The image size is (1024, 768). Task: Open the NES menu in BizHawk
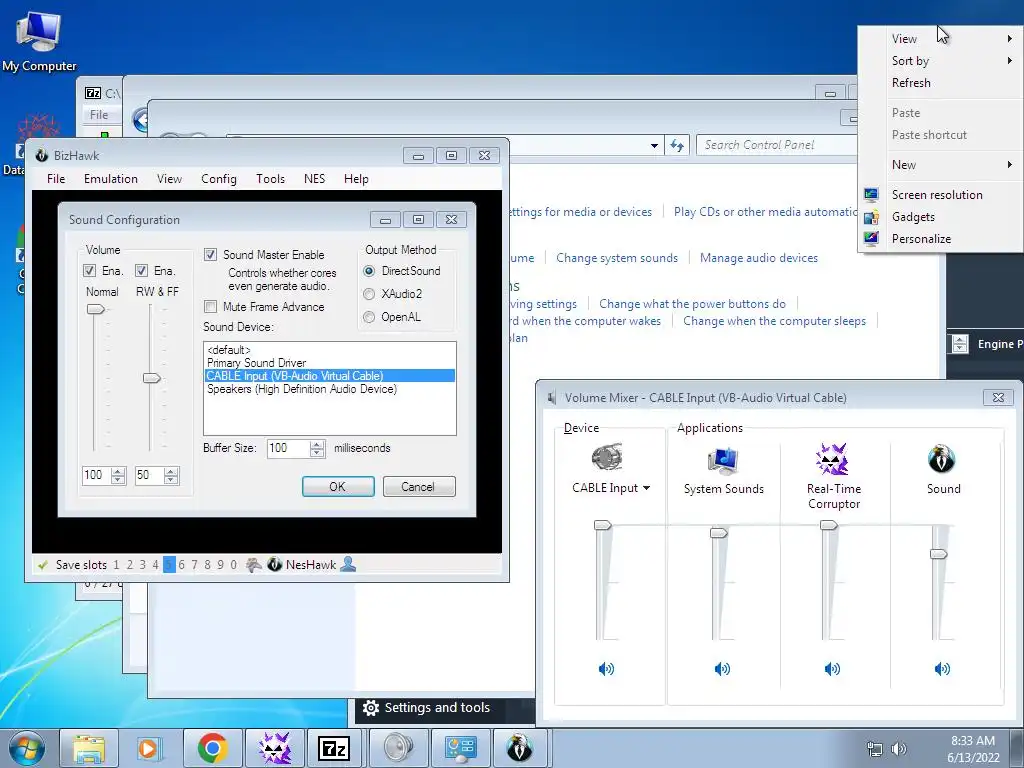tap(314, 179)
